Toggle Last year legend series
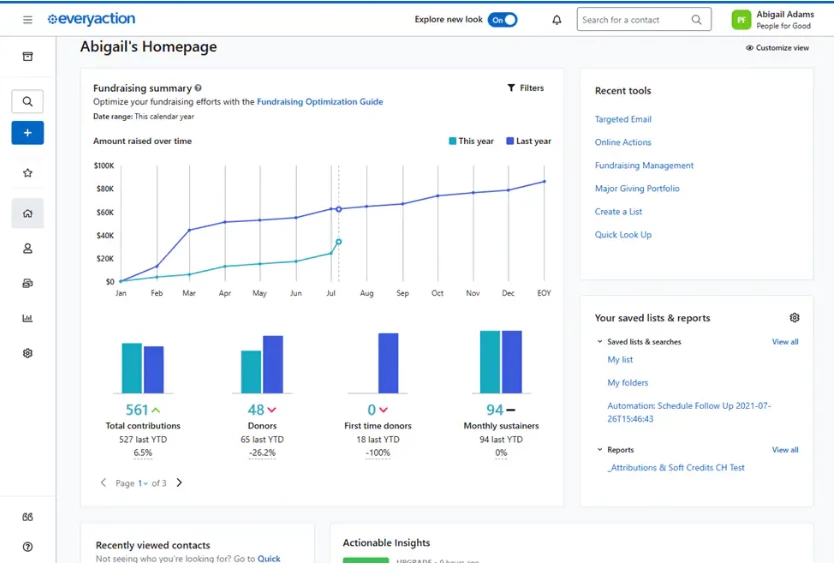The width and height of the screenshot is (839, 578). tap(529, 141)
